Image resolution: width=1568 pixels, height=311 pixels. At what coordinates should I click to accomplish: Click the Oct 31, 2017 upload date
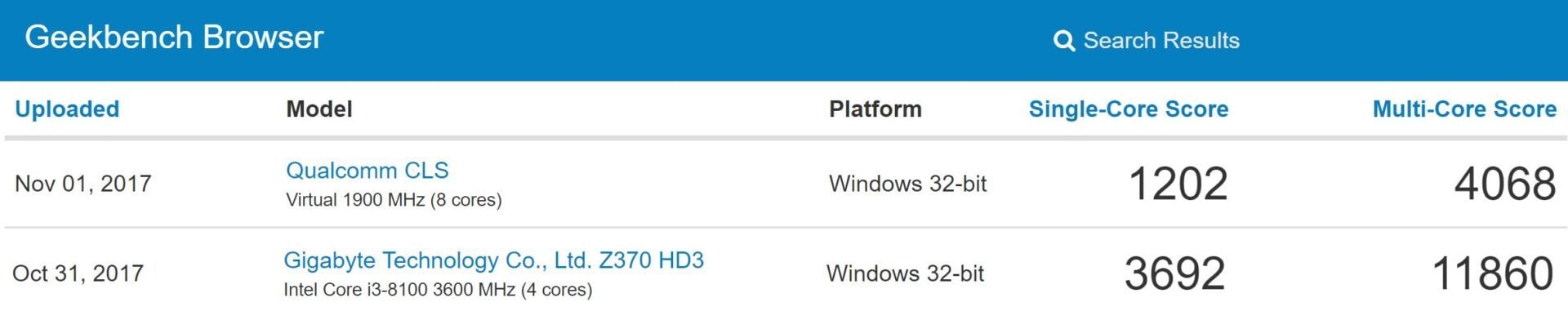pos(78,273)
